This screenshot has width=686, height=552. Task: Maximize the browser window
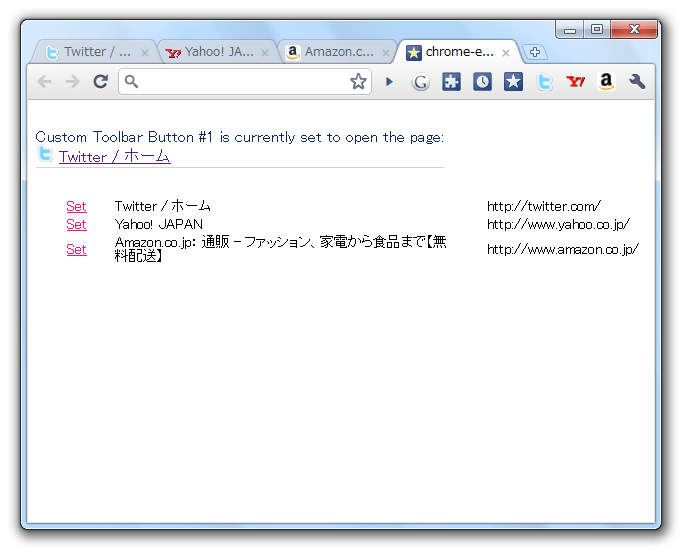[x=597, y=29]
